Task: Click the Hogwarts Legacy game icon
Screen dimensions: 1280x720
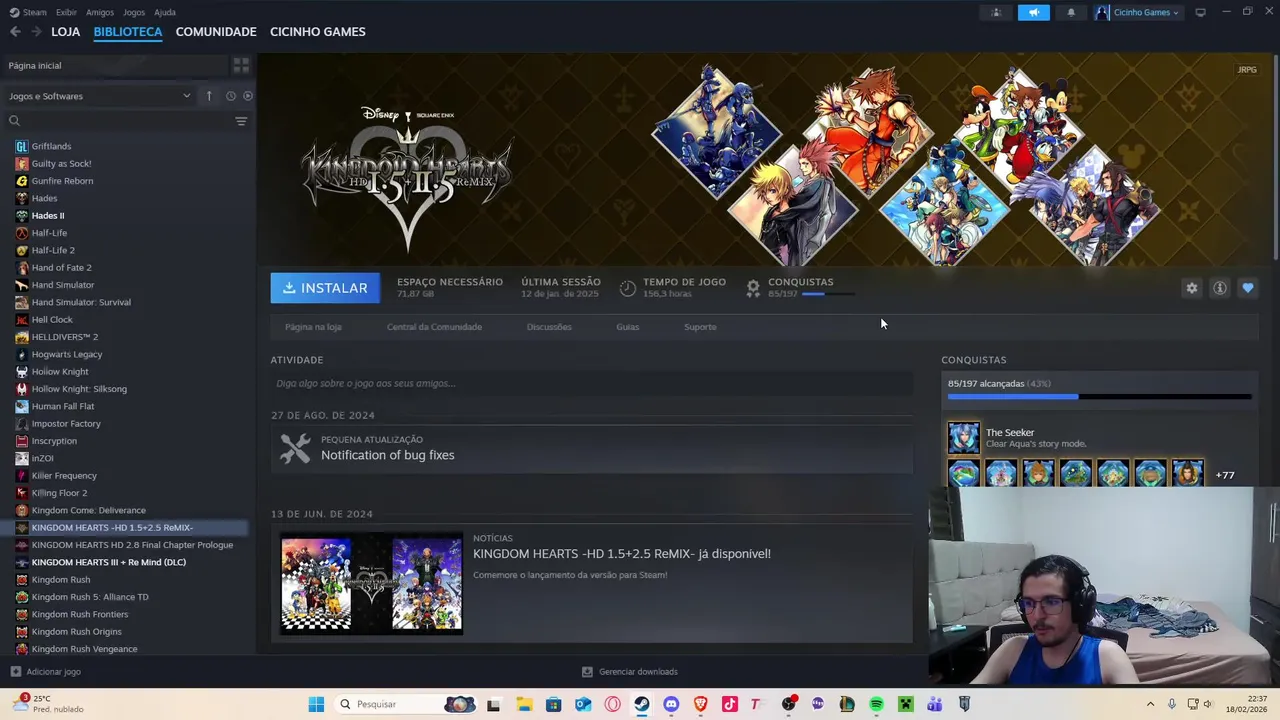Action: [22, 354]
